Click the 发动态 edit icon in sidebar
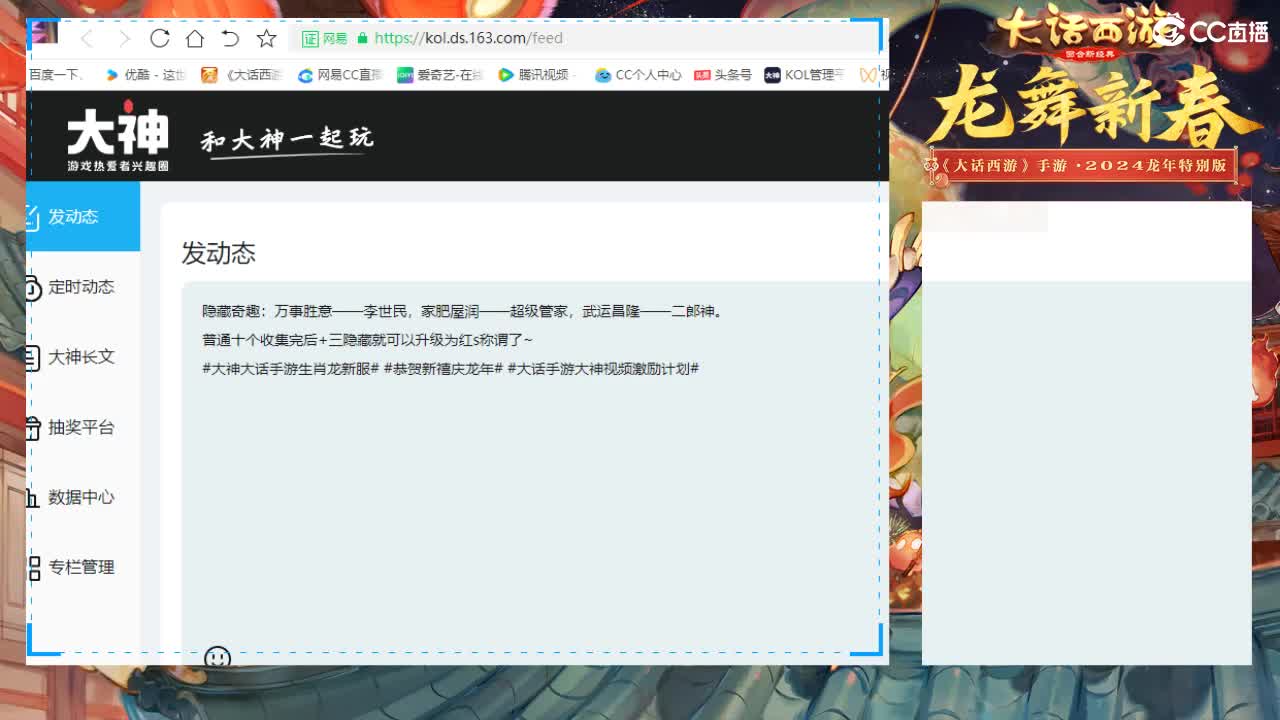This screenshot has width=1280, height=720. 33,216
